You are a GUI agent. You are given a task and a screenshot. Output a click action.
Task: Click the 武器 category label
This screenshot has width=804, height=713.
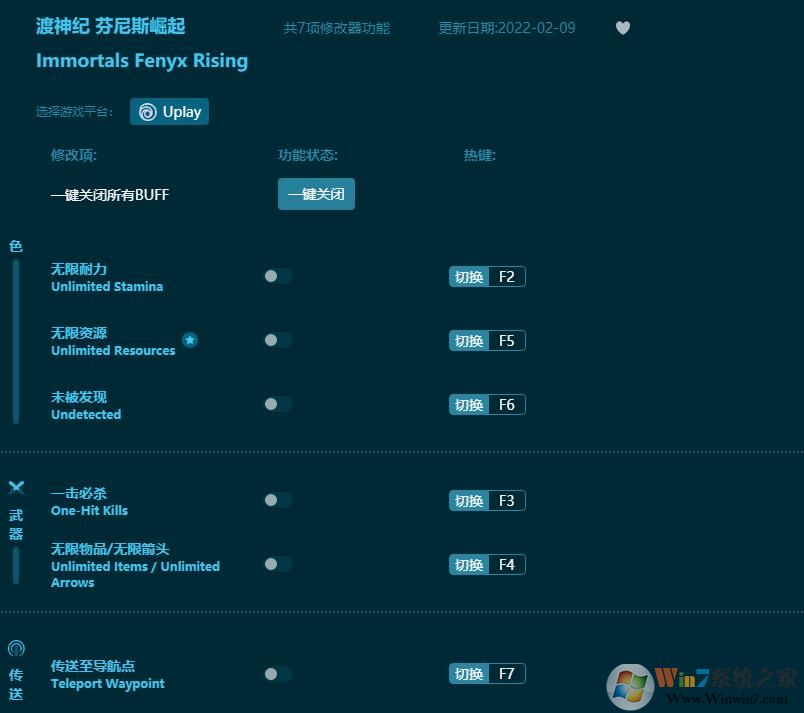[16, 524]
